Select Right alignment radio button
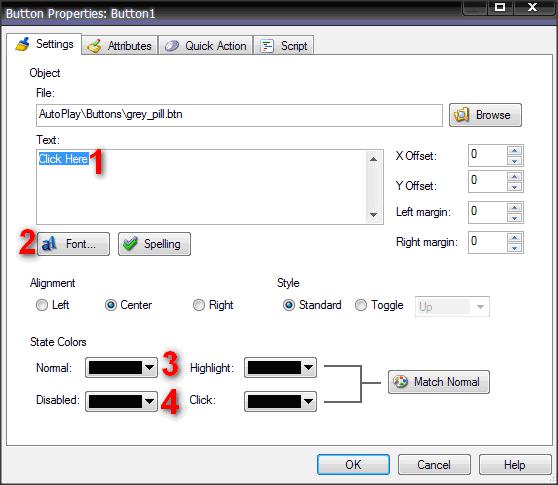This screenshot has width=558, height=485. coord(199,305)
